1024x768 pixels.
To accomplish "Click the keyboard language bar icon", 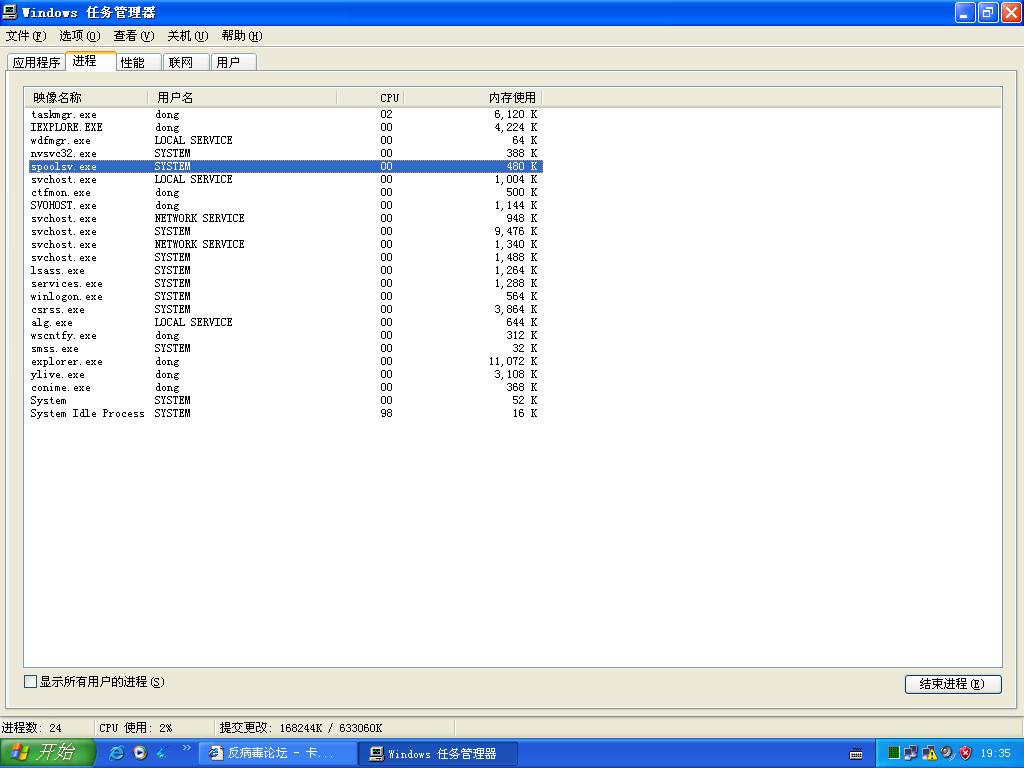I will pos(856,754).
